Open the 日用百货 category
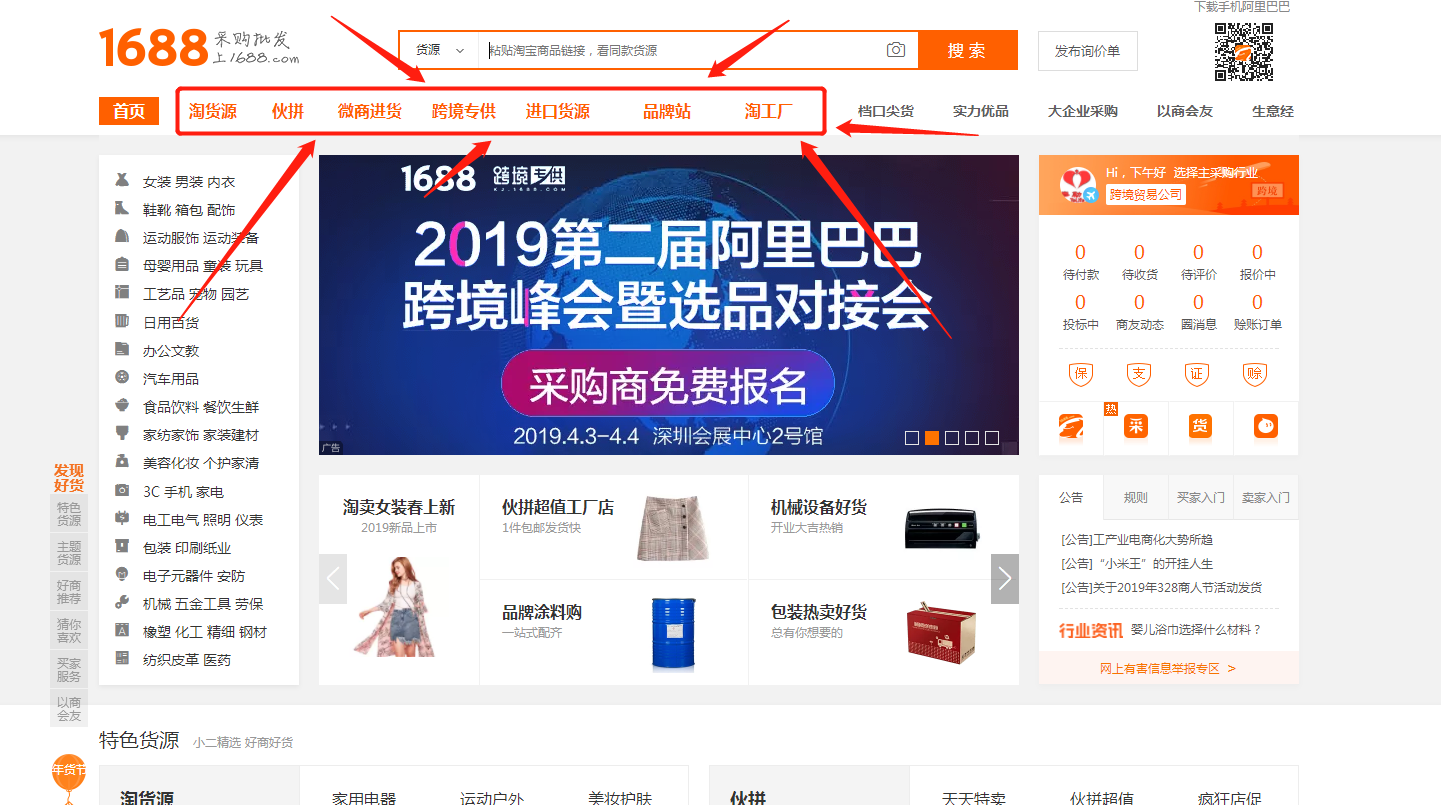 tap(171, 323)
